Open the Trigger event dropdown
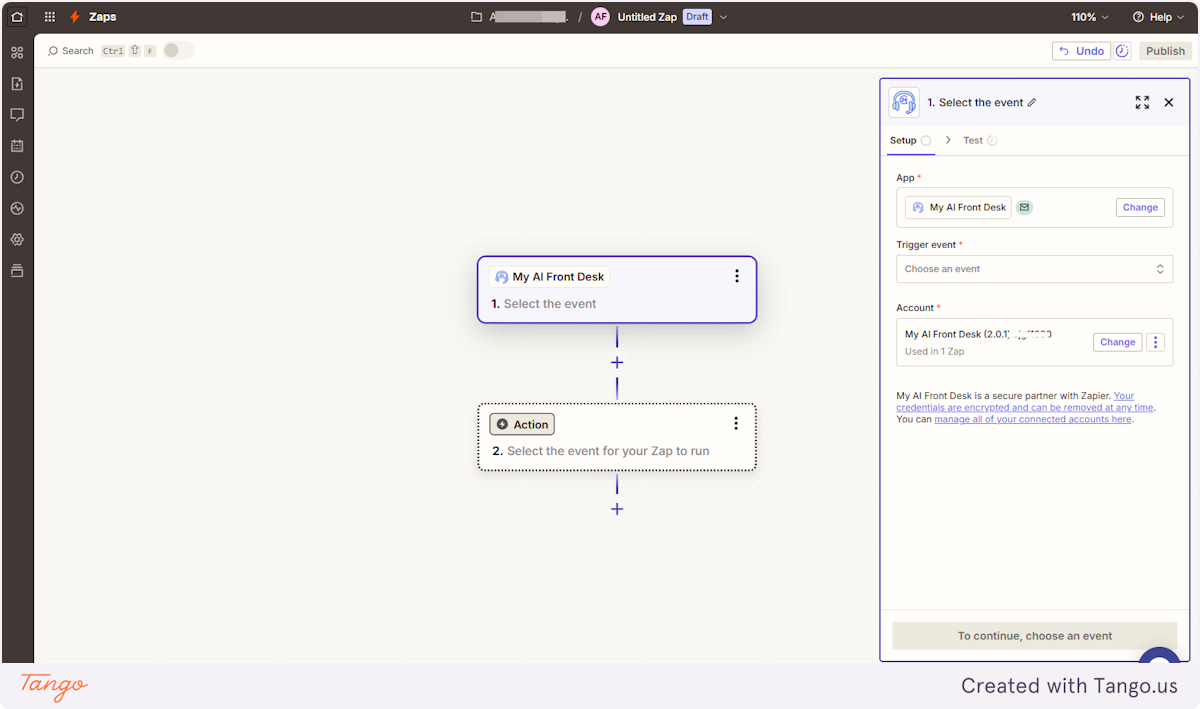The height and width of the screenshot is (709, 1200). pos(1034,269)
